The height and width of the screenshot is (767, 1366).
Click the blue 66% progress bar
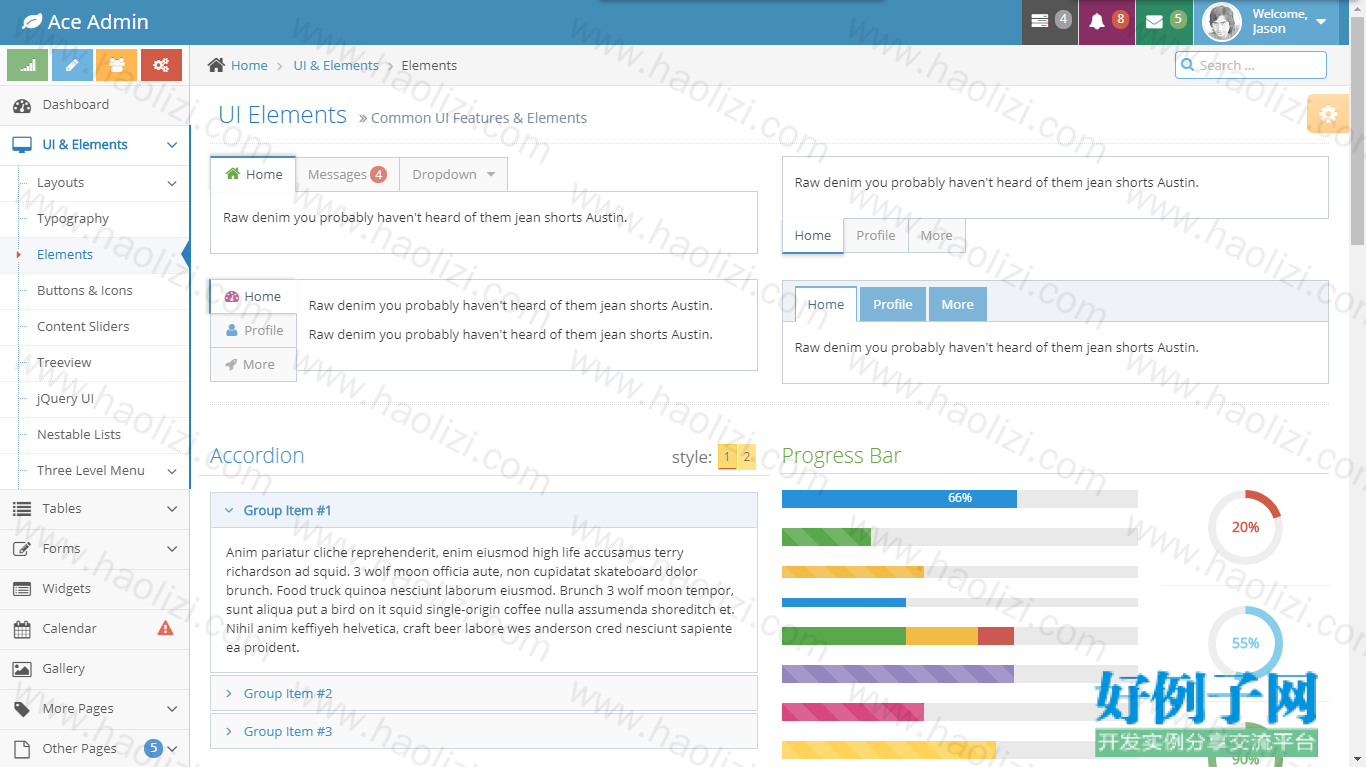[x=899, y=498]
